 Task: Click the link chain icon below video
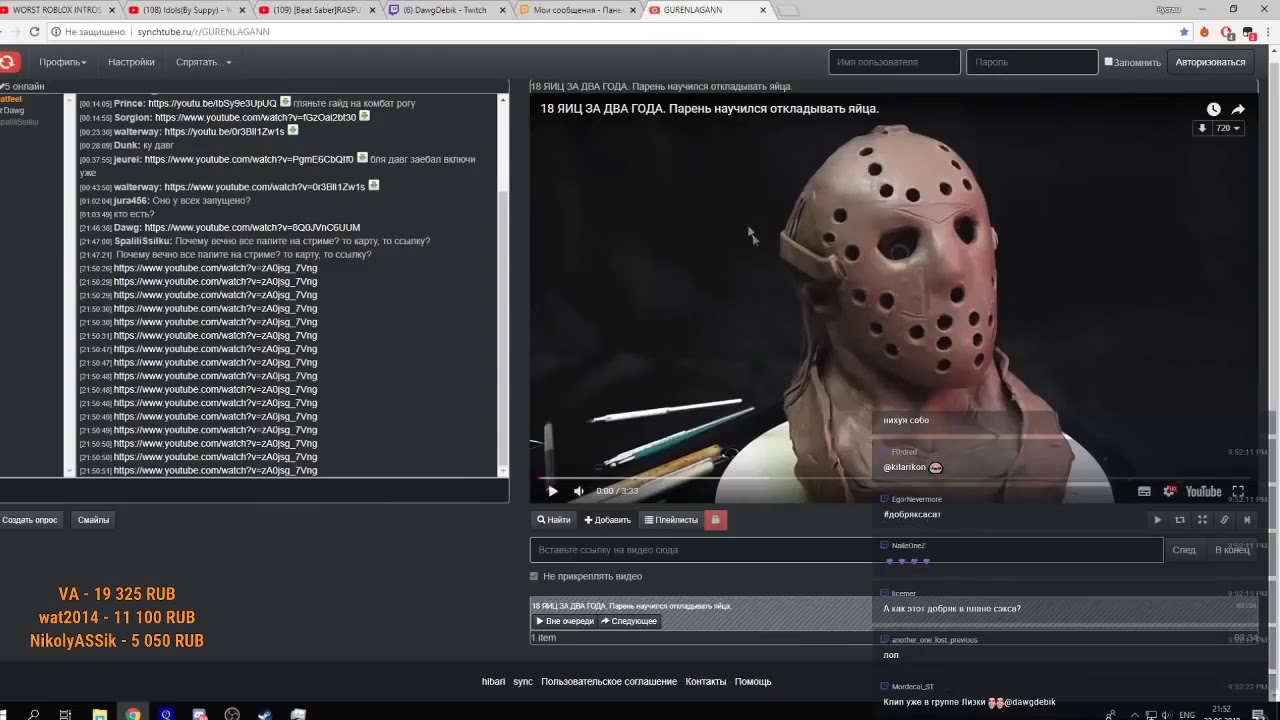tap(1224, 520)
